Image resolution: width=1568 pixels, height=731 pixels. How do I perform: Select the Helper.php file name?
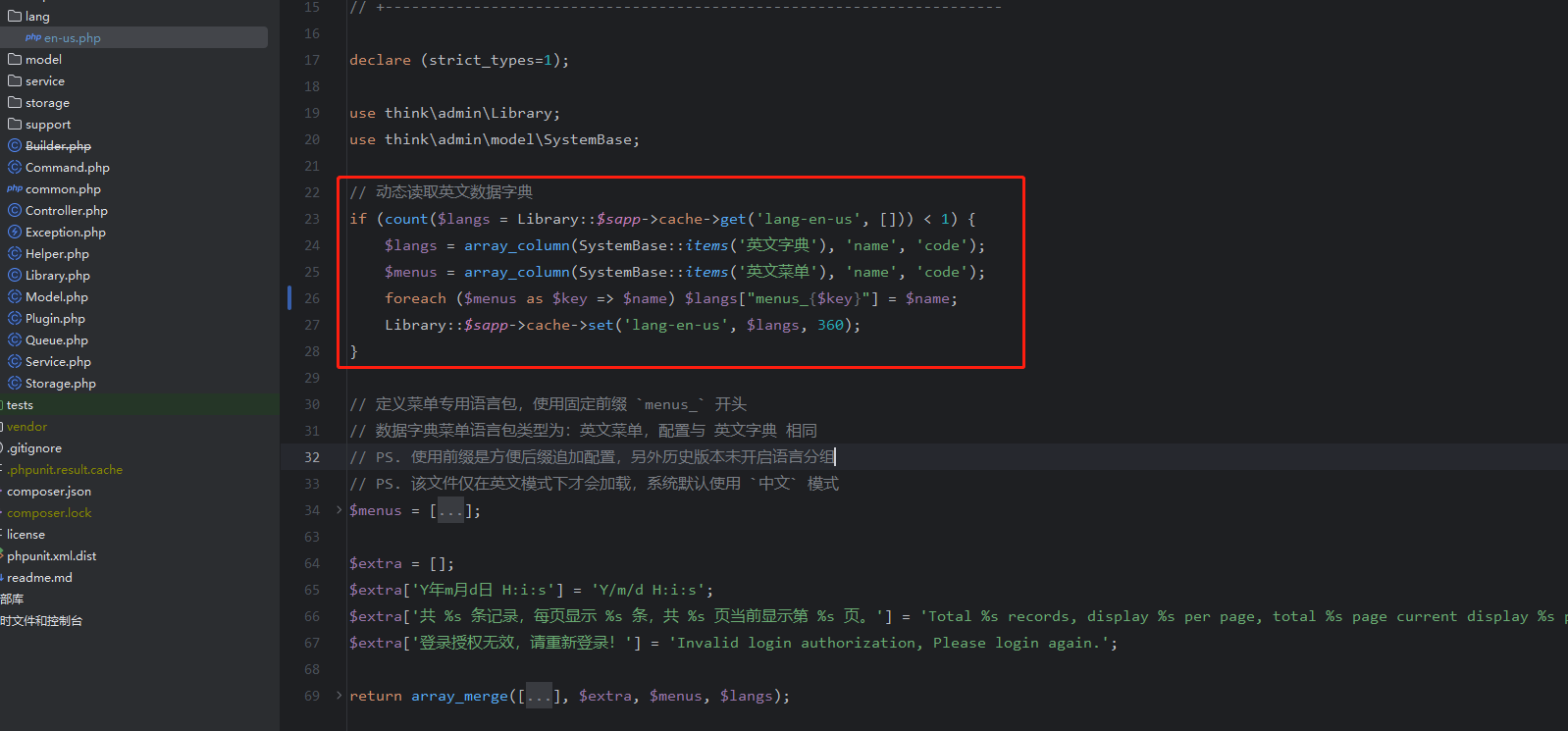pos(57,254)
